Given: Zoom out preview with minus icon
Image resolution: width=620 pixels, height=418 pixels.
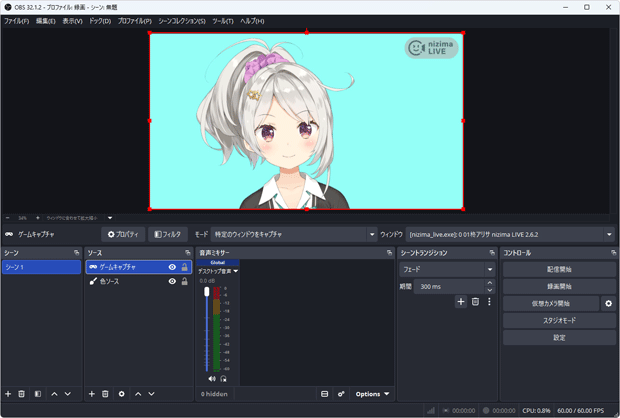Looking at the screenshot, I should tap(8, 218).
